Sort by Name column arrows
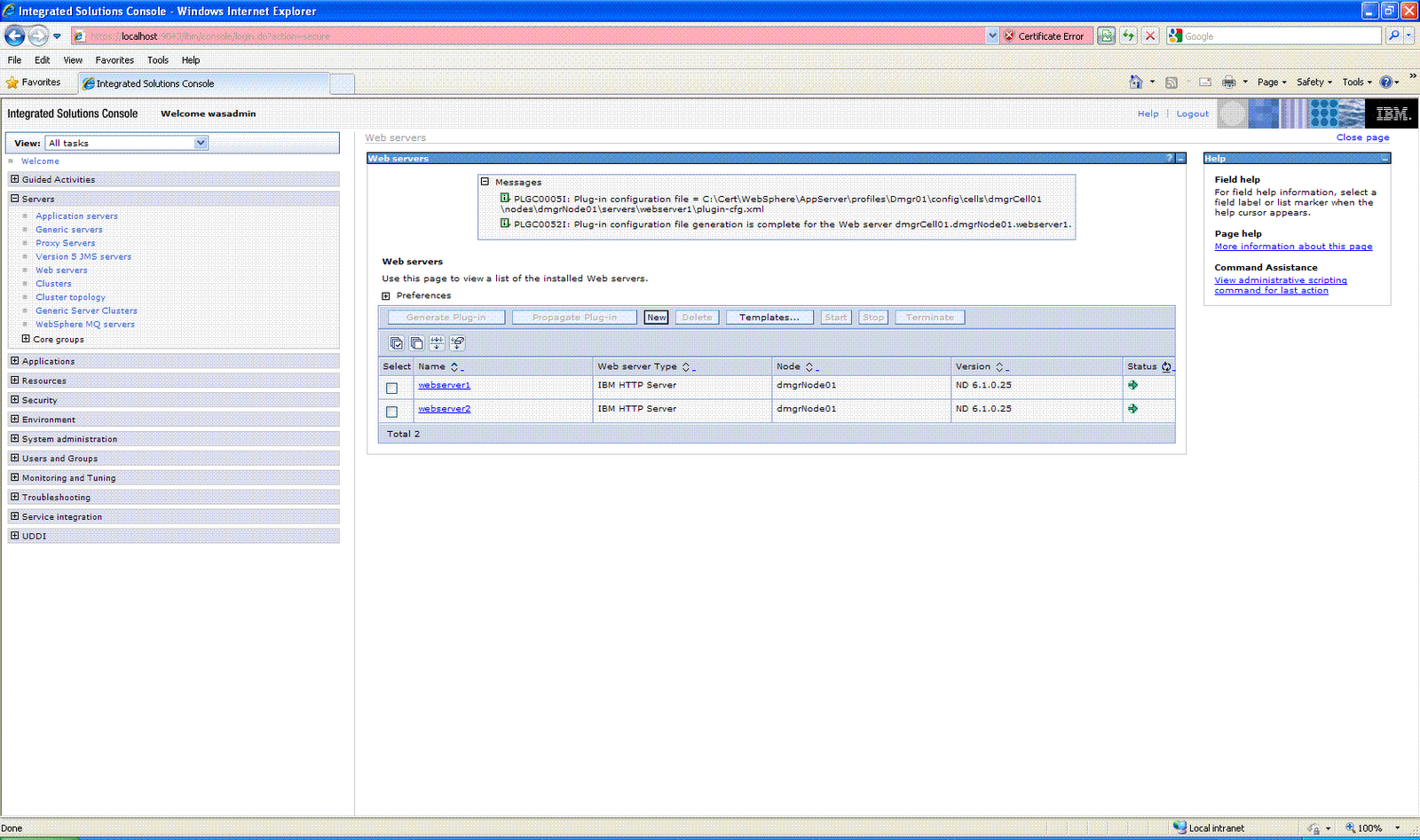The height and width of the screenshot is (840, 1420). click(x=454, y=366)
